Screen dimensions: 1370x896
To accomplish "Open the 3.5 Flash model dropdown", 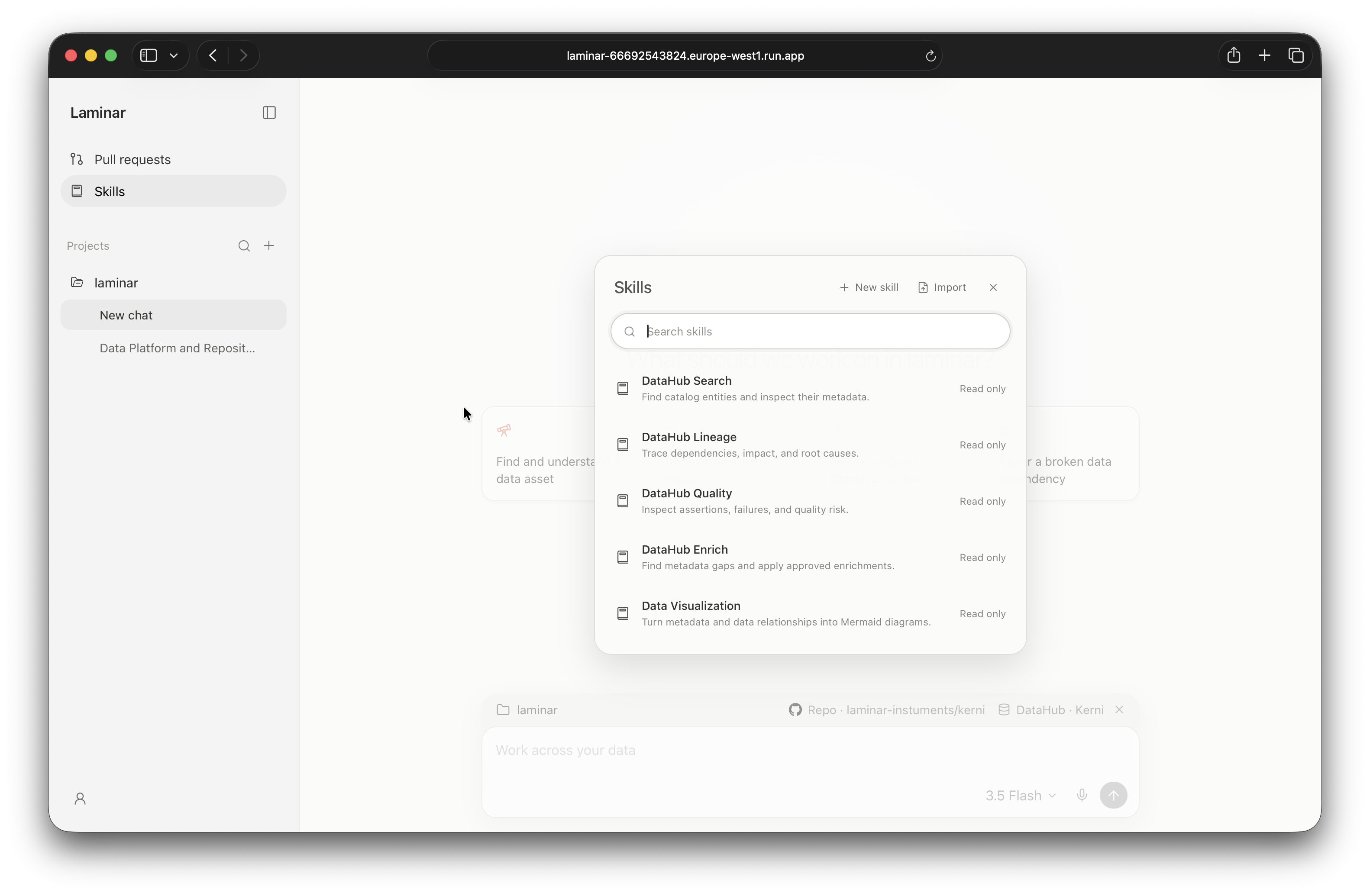I will pos(1021,795).
